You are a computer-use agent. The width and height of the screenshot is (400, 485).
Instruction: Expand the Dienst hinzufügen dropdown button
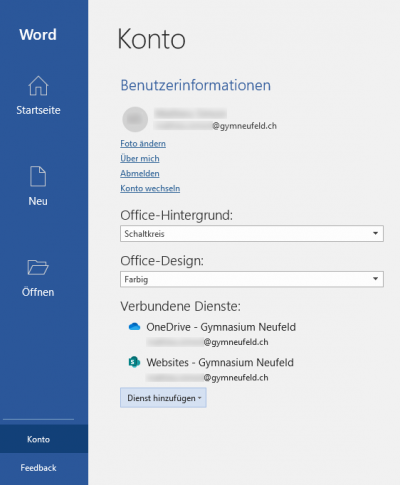tap(163, 398)
